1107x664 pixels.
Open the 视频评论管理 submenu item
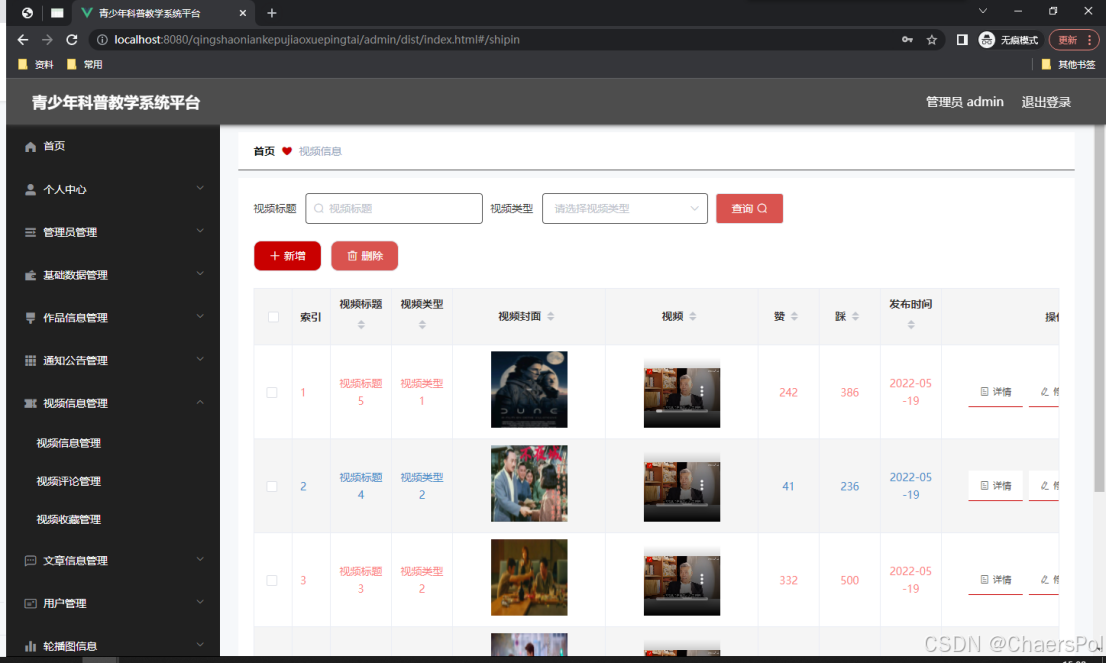(68, 481)
